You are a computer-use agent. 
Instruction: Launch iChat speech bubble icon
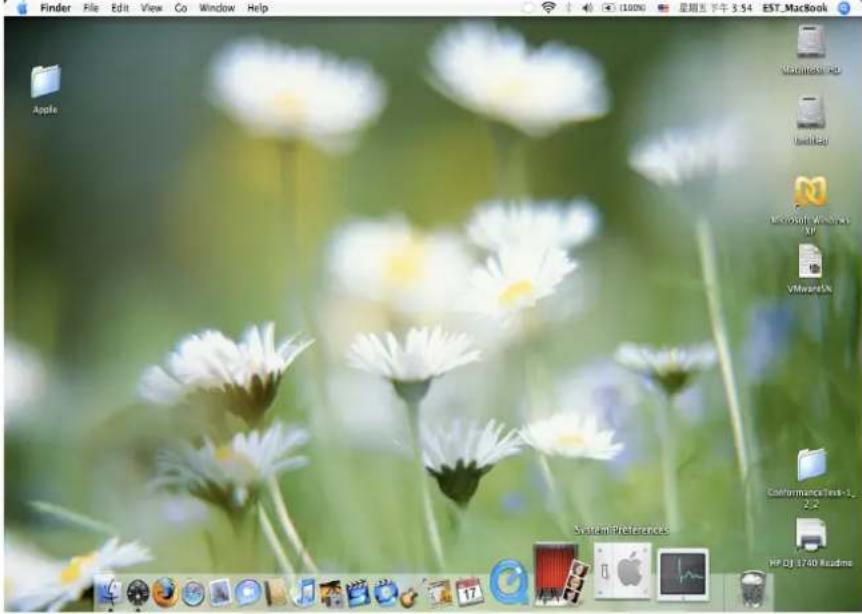click(x=247, y=593)
